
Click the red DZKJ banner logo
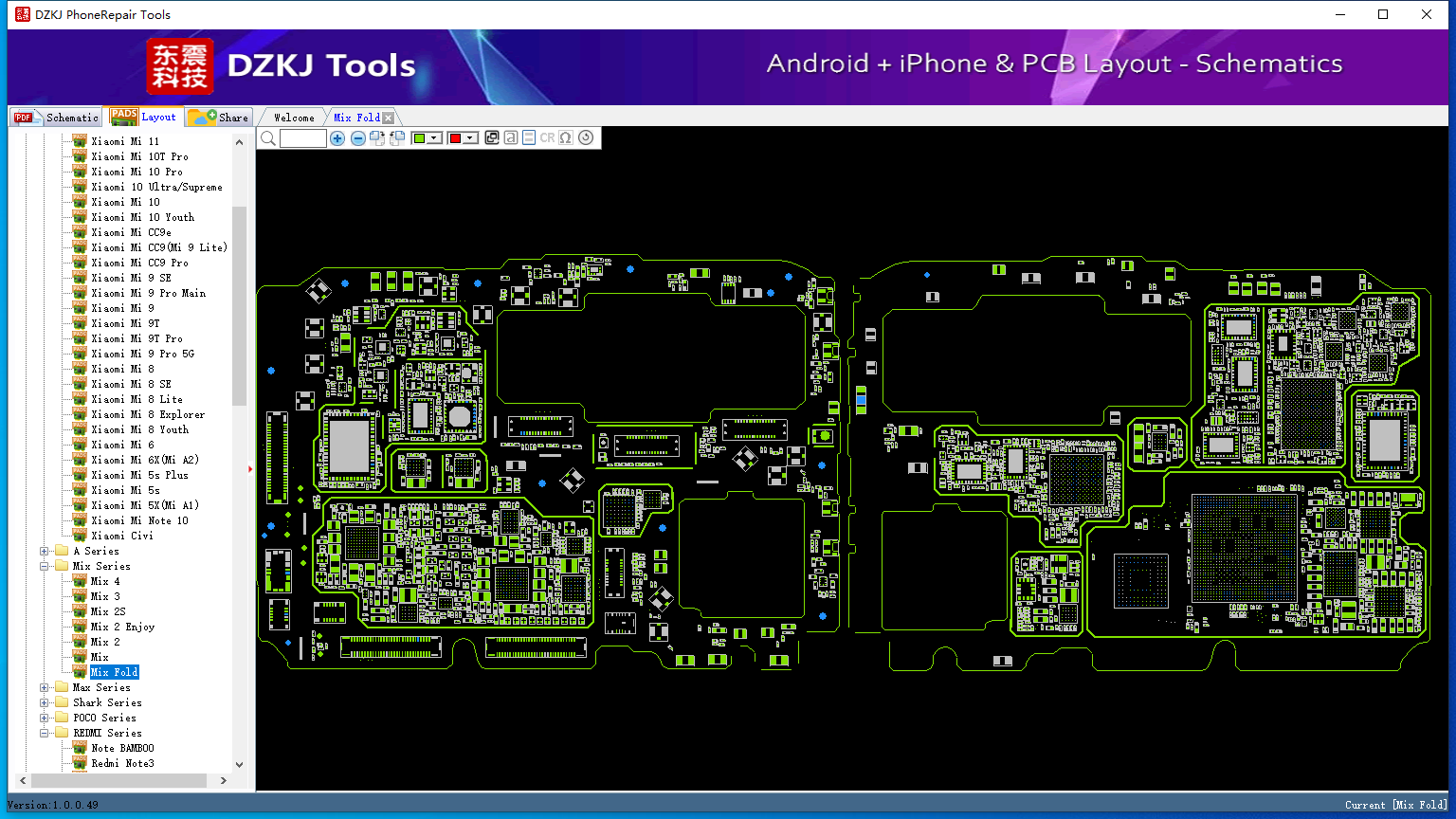pyautogui.click(x=180, y=66)
